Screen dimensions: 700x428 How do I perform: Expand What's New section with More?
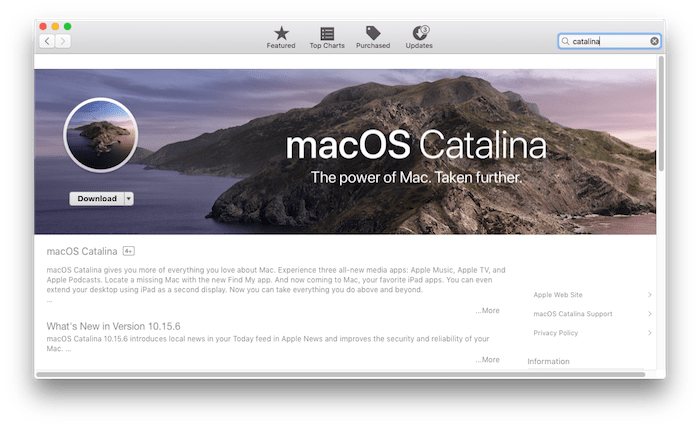click(x=488, y=360)
